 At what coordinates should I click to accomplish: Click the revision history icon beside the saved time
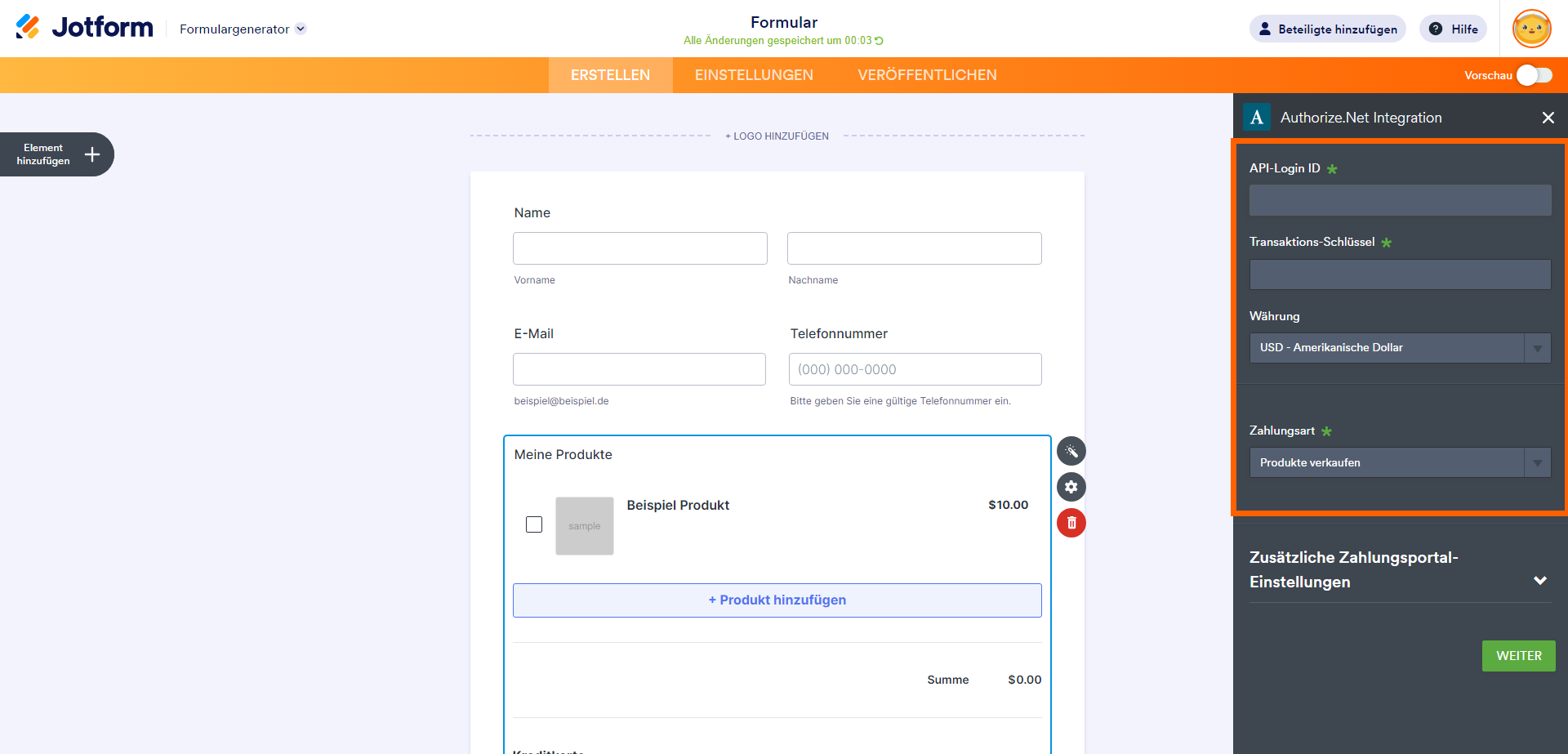point(880,41)
